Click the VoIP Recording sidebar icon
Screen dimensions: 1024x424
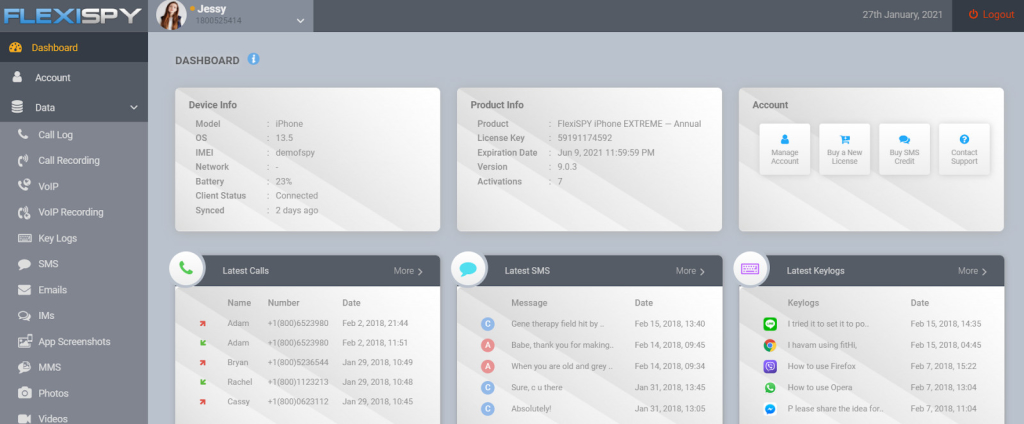tap(24, 212)
